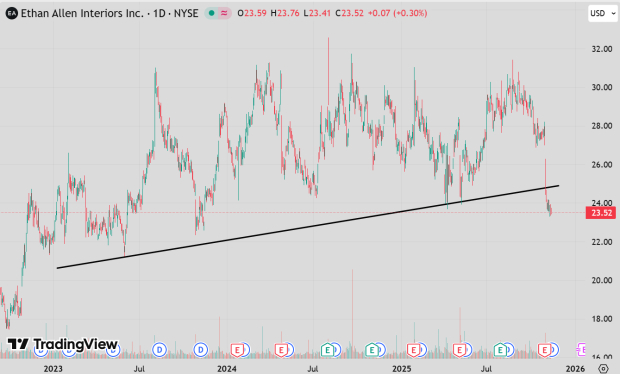Click the 30.00 price axis label
This screenshot has width=620, height=374.
pos(602,87)
